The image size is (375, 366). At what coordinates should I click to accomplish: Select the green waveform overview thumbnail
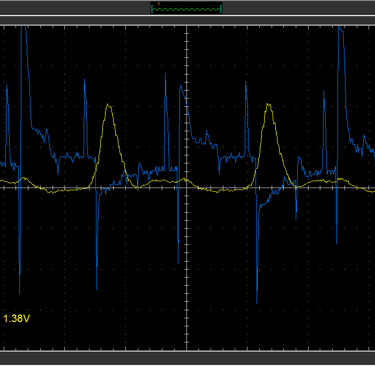[x=186, y=8]
